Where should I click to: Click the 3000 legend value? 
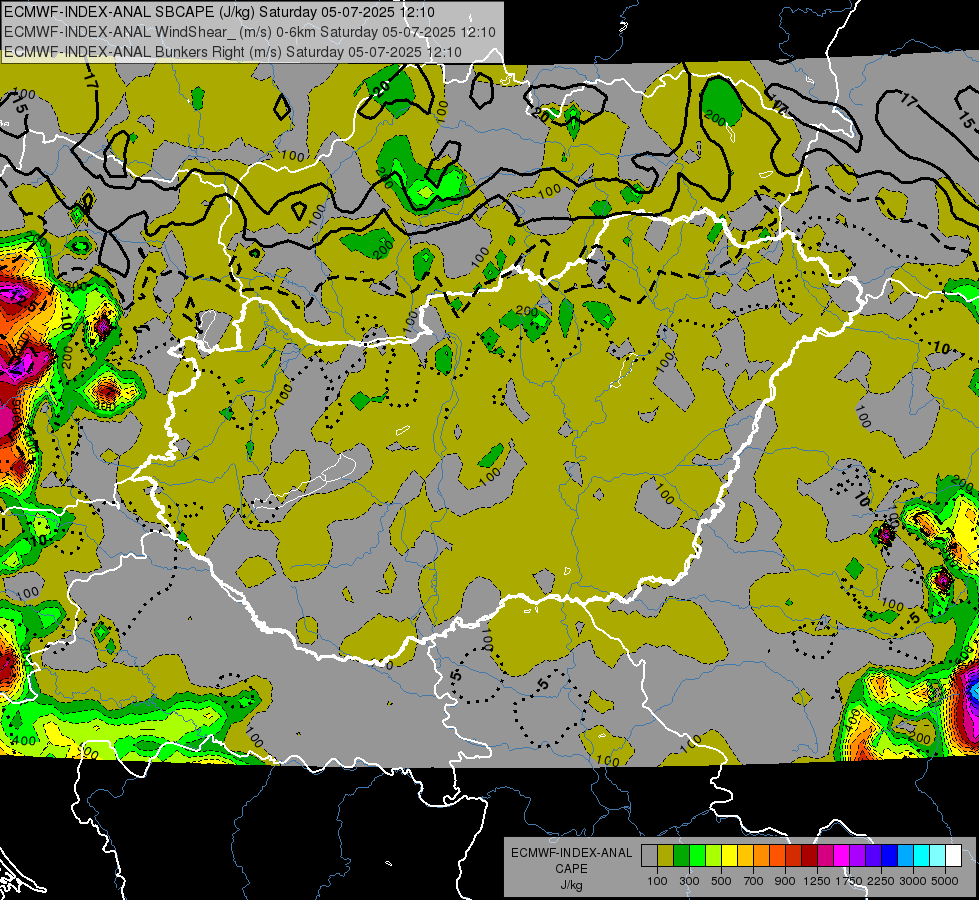pos(913,881)
